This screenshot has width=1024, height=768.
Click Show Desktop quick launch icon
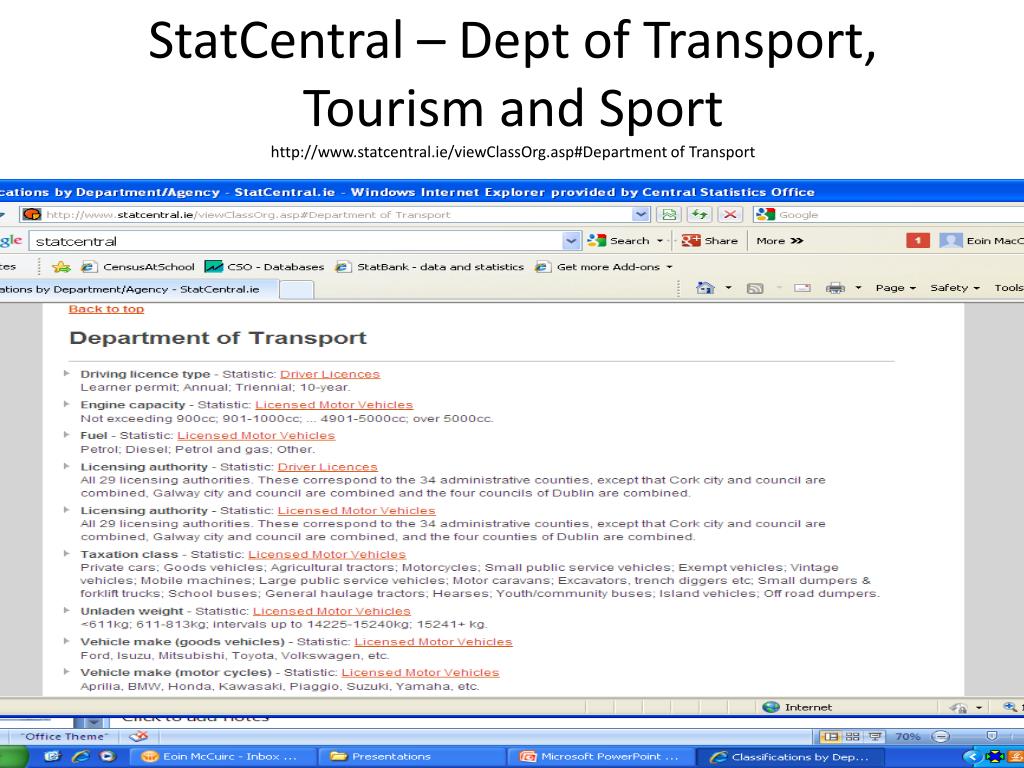[x=53, y=756]
